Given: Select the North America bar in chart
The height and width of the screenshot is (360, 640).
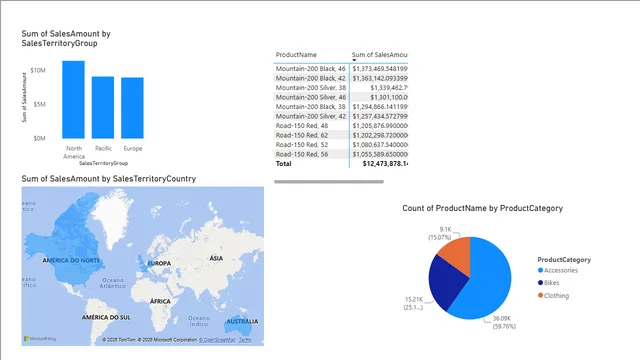Looking at the screenshot, I should [x=73, y=100].
